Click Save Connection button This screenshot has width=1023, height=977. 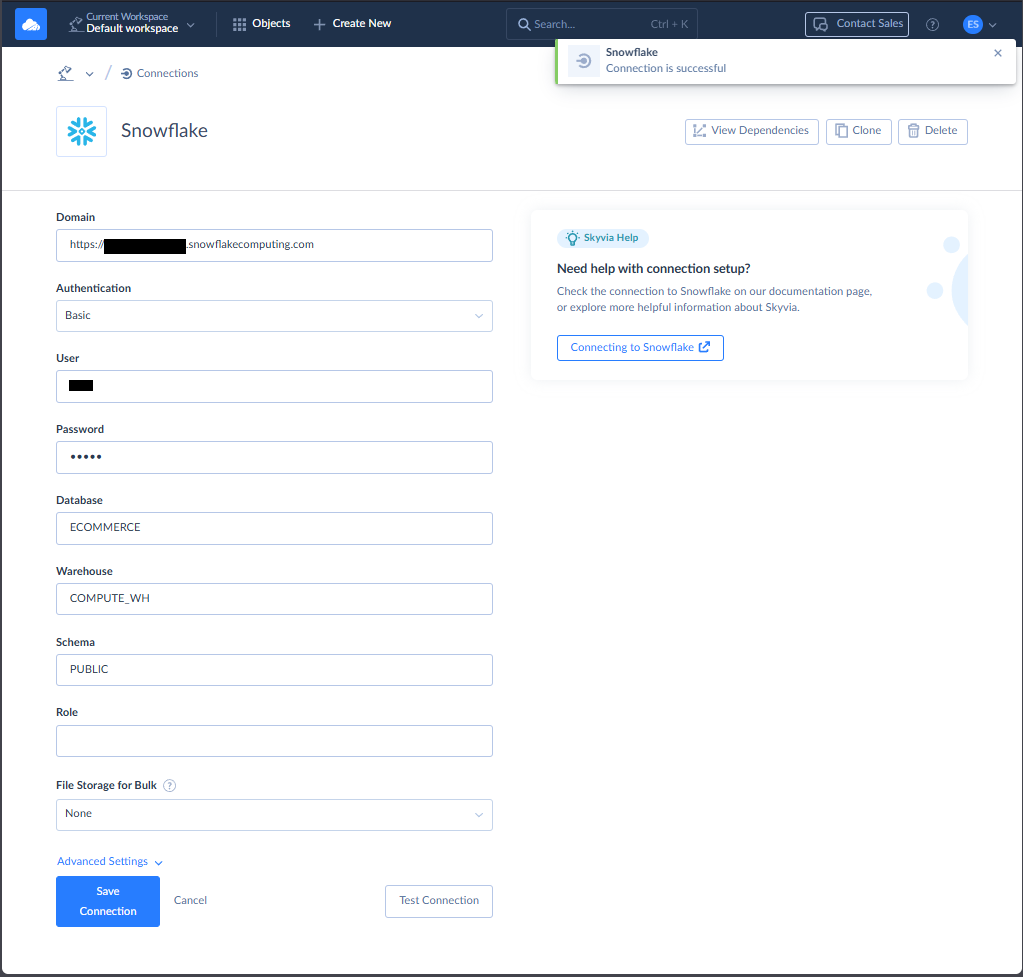(x=108, y=901)
